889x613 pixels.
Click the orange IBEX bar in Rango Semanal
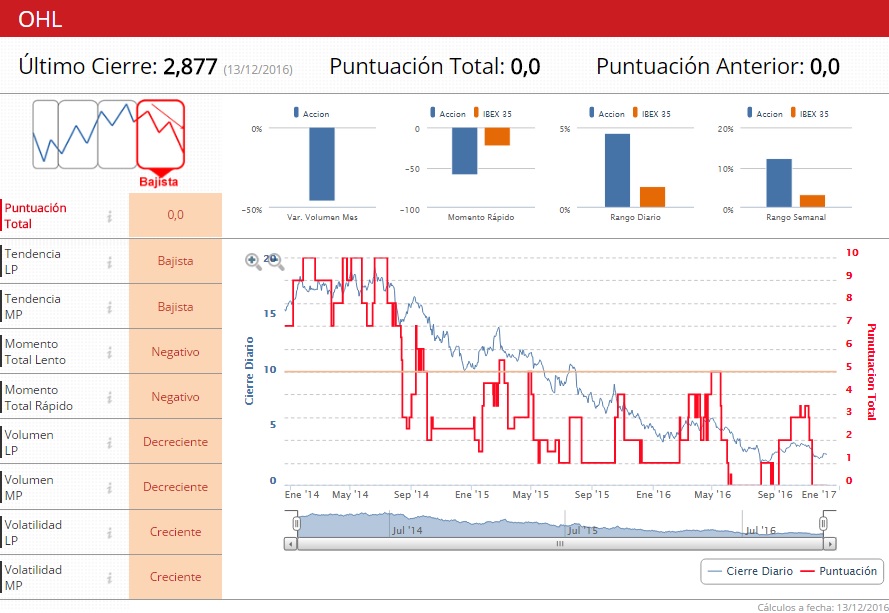812,201
